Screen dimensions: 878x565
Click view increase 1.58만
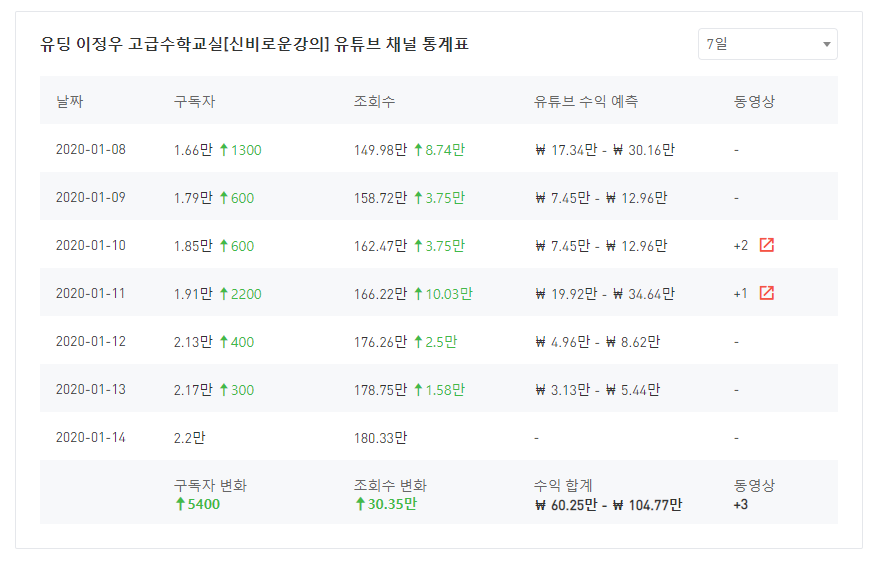coord(440,390)
